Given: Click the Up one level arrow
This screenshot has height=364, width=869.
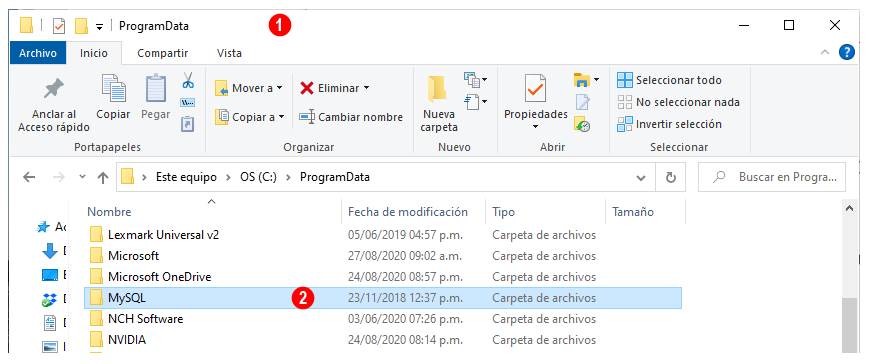Looking at the screenshot, I should (103, 177).
